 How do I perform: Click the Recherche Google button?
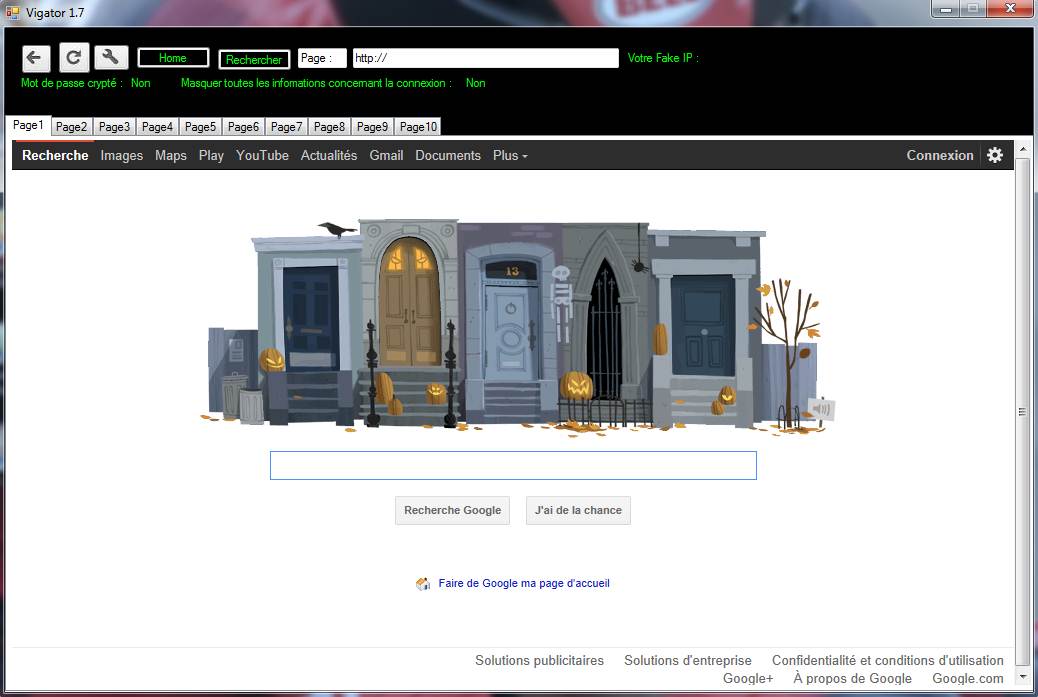pos(452,510)
